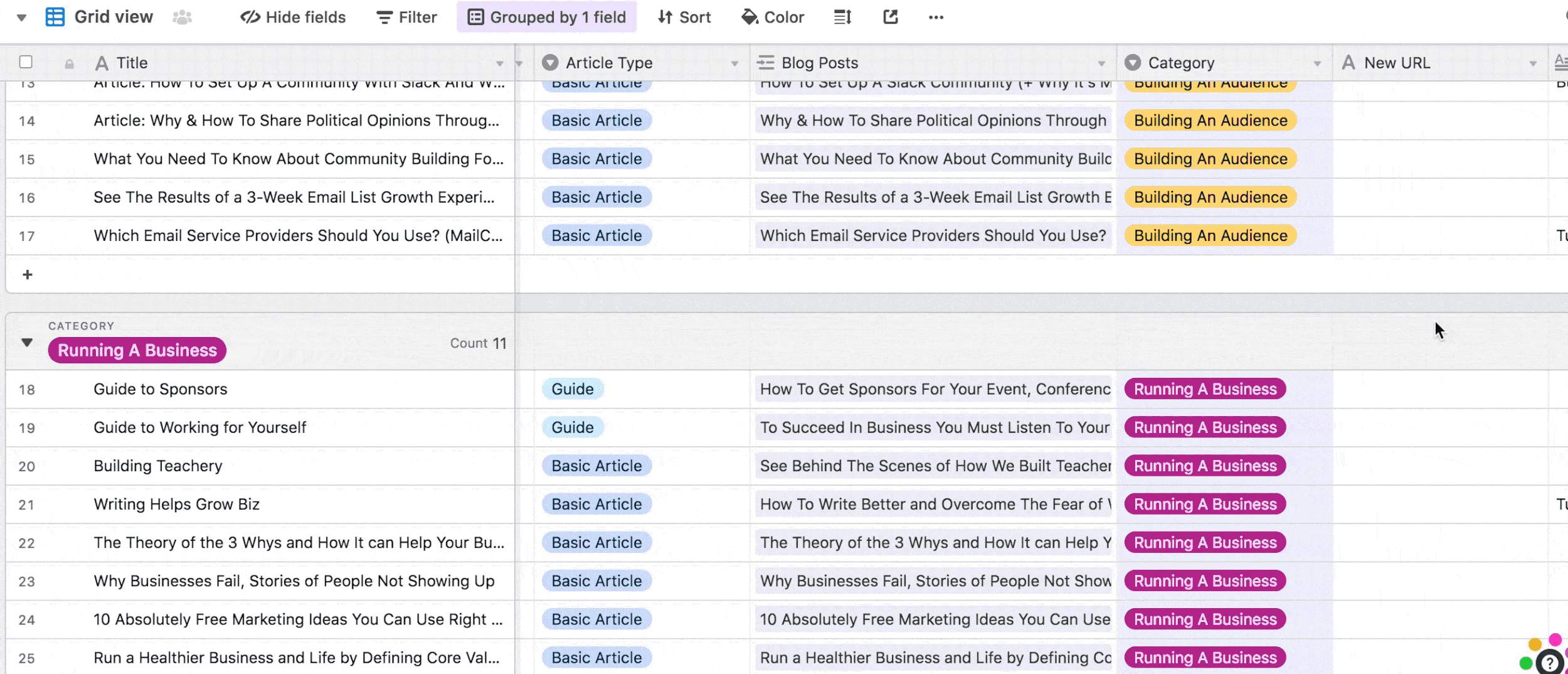Click the Count 11 group summary
This screenshot has width=1568, height=674.
coord(478,343)
